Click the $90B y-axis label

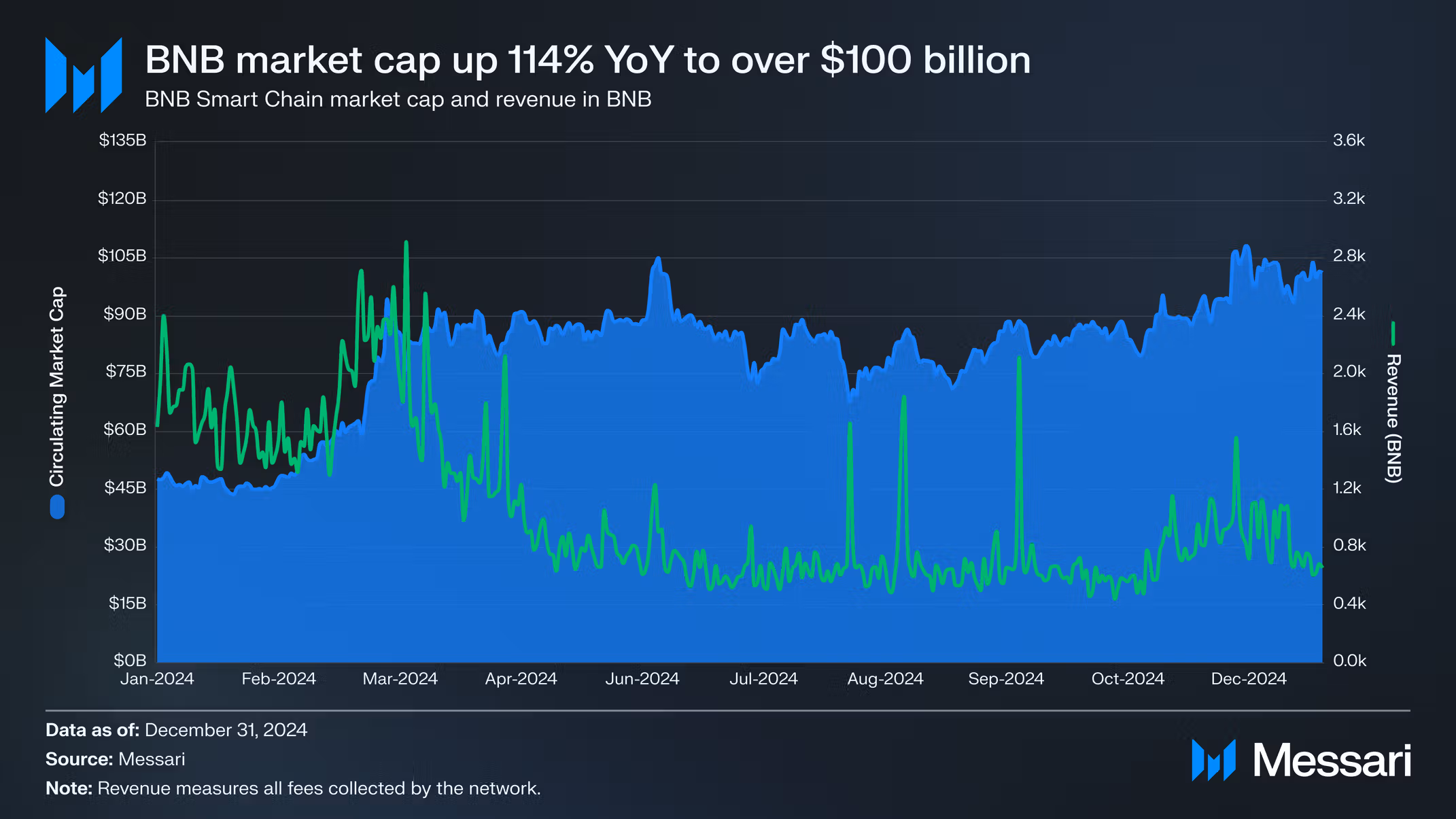[125, 314]
